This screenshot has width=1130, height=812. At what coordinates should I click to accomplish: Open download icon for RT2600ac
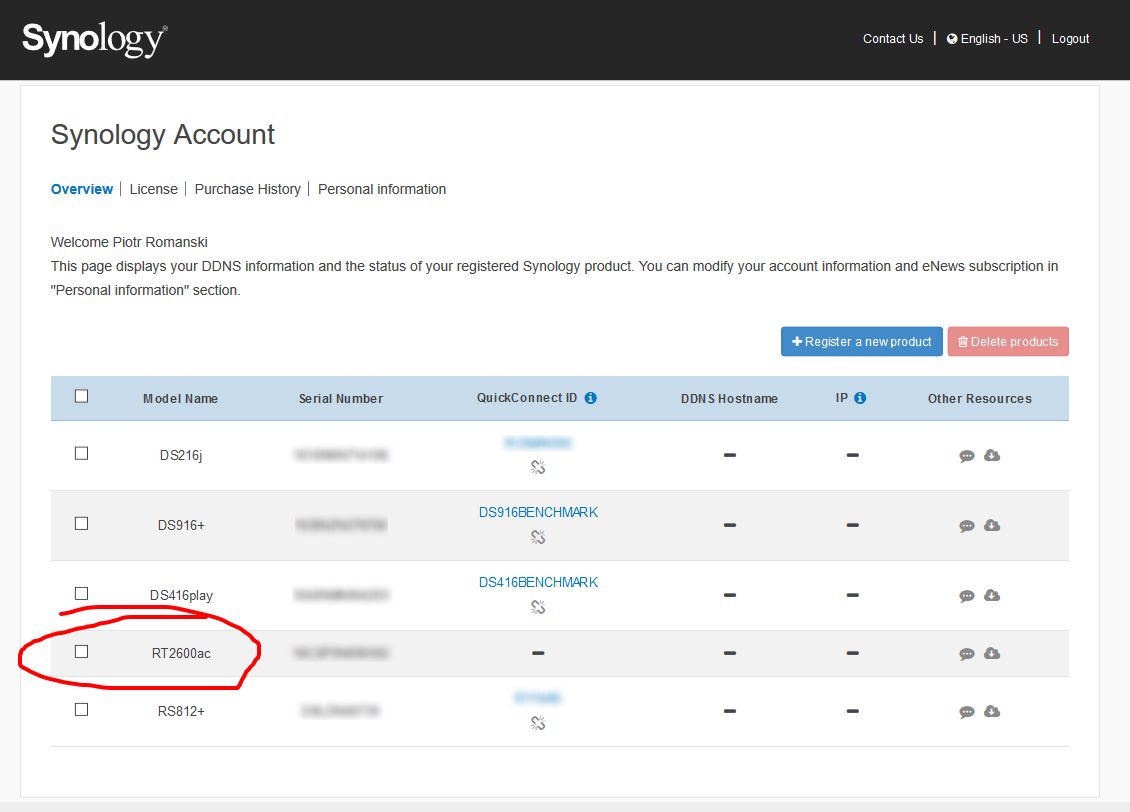coord(992,653)
